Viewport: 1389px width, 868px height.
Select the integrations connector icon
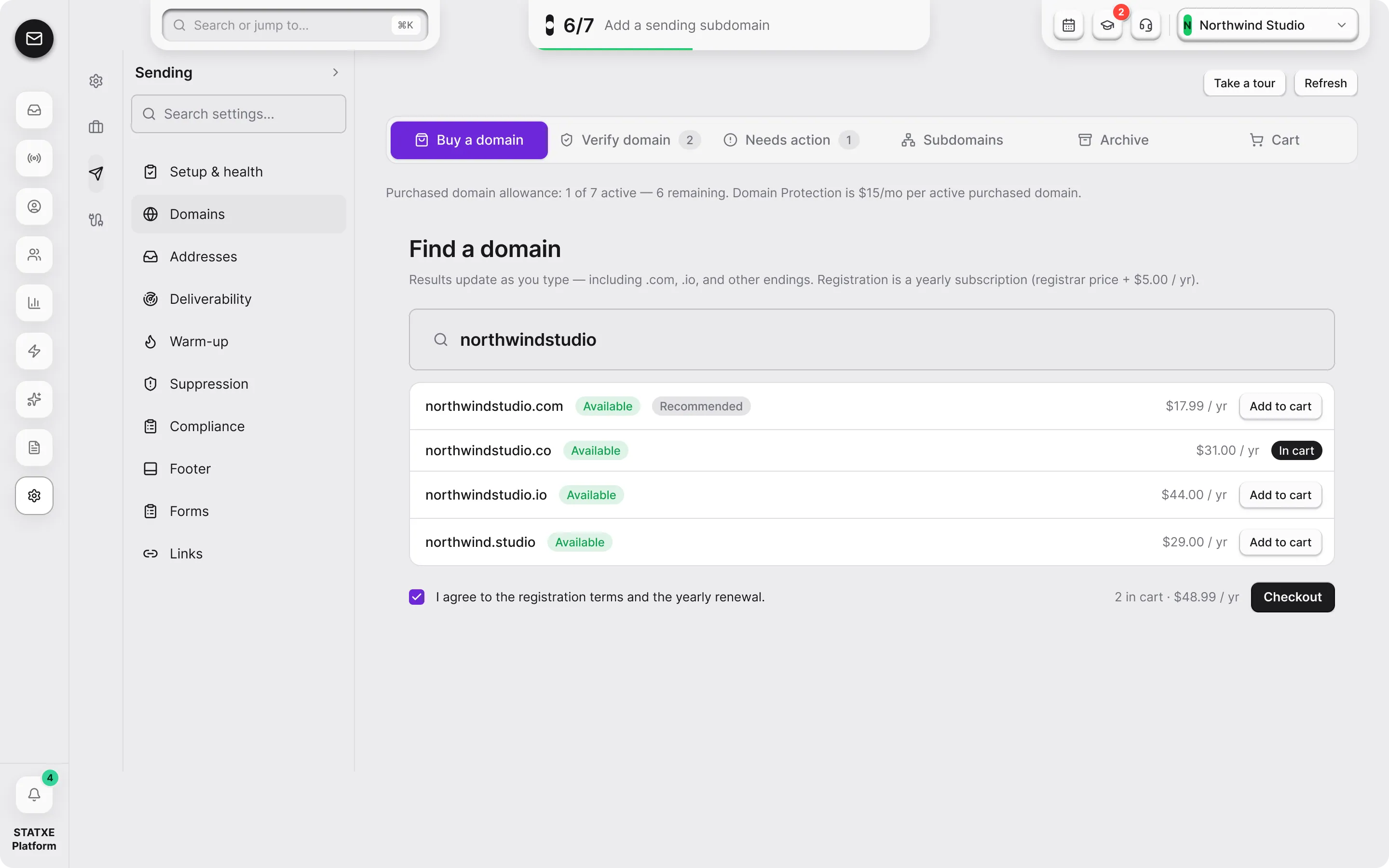[96, 220]
